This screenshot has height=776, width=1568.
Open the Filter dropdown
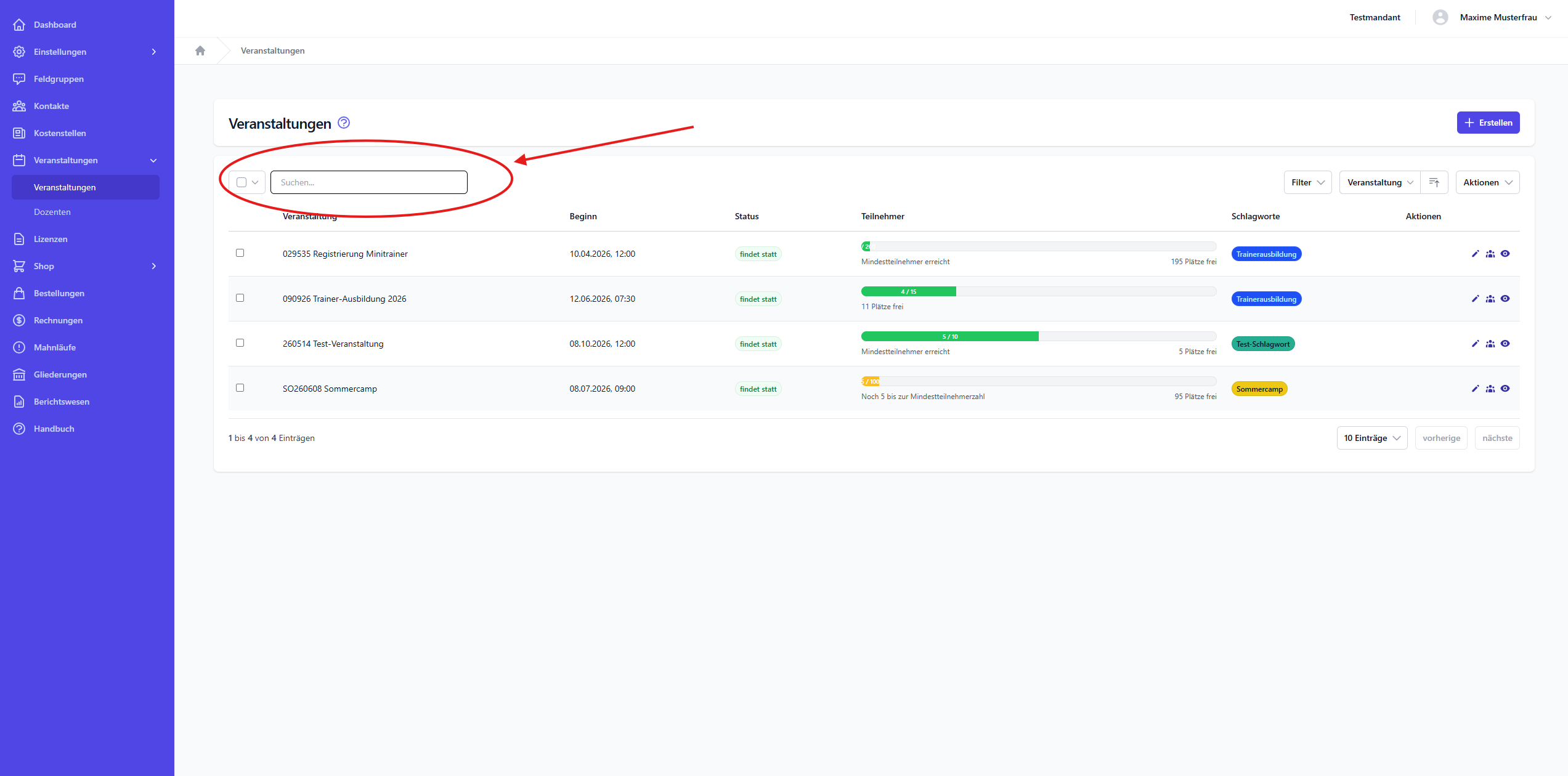(x=1307, y=182)
